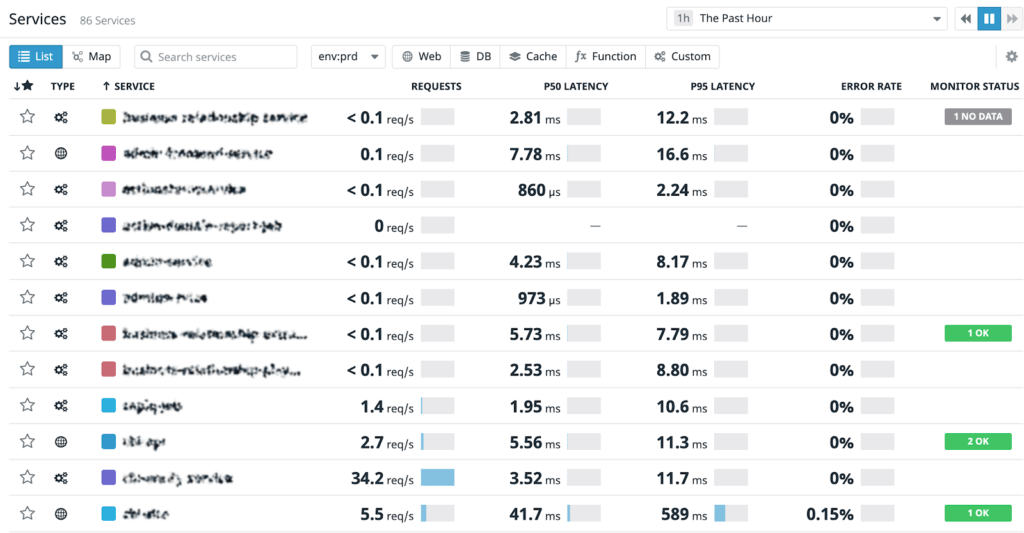Viewport: 1024px width, 533px height.
Task: Pause live updates with the pause button
Action: pyautogui.click(x=989, y=19)
